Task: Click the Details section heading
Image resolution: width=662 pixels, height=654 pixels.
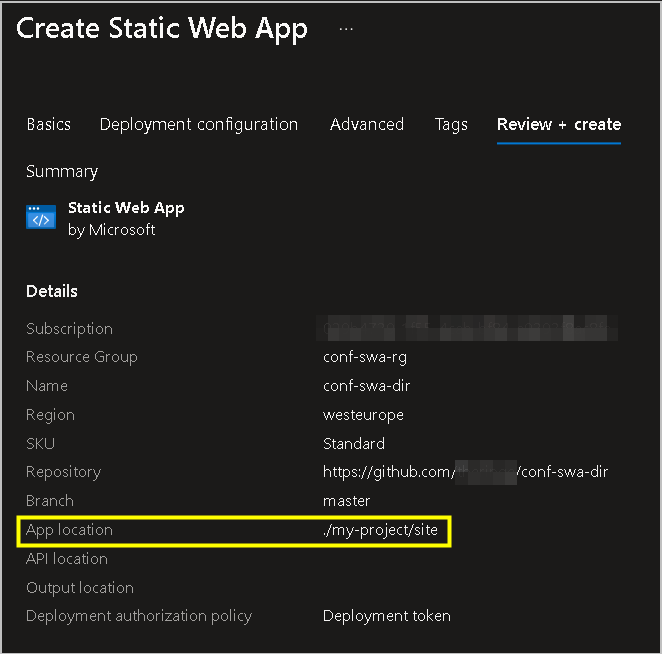Action: tap(52, 292)
